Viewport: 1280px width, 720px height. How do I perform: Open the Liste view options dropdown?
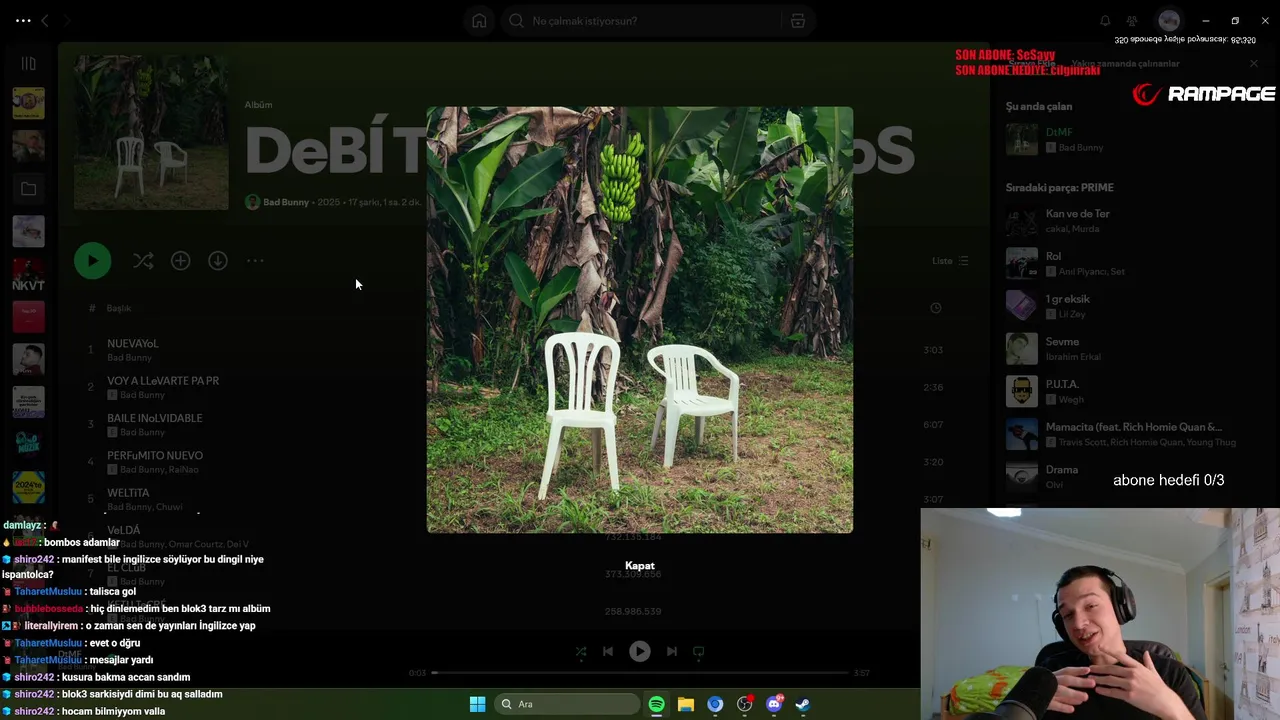[950, 261]
